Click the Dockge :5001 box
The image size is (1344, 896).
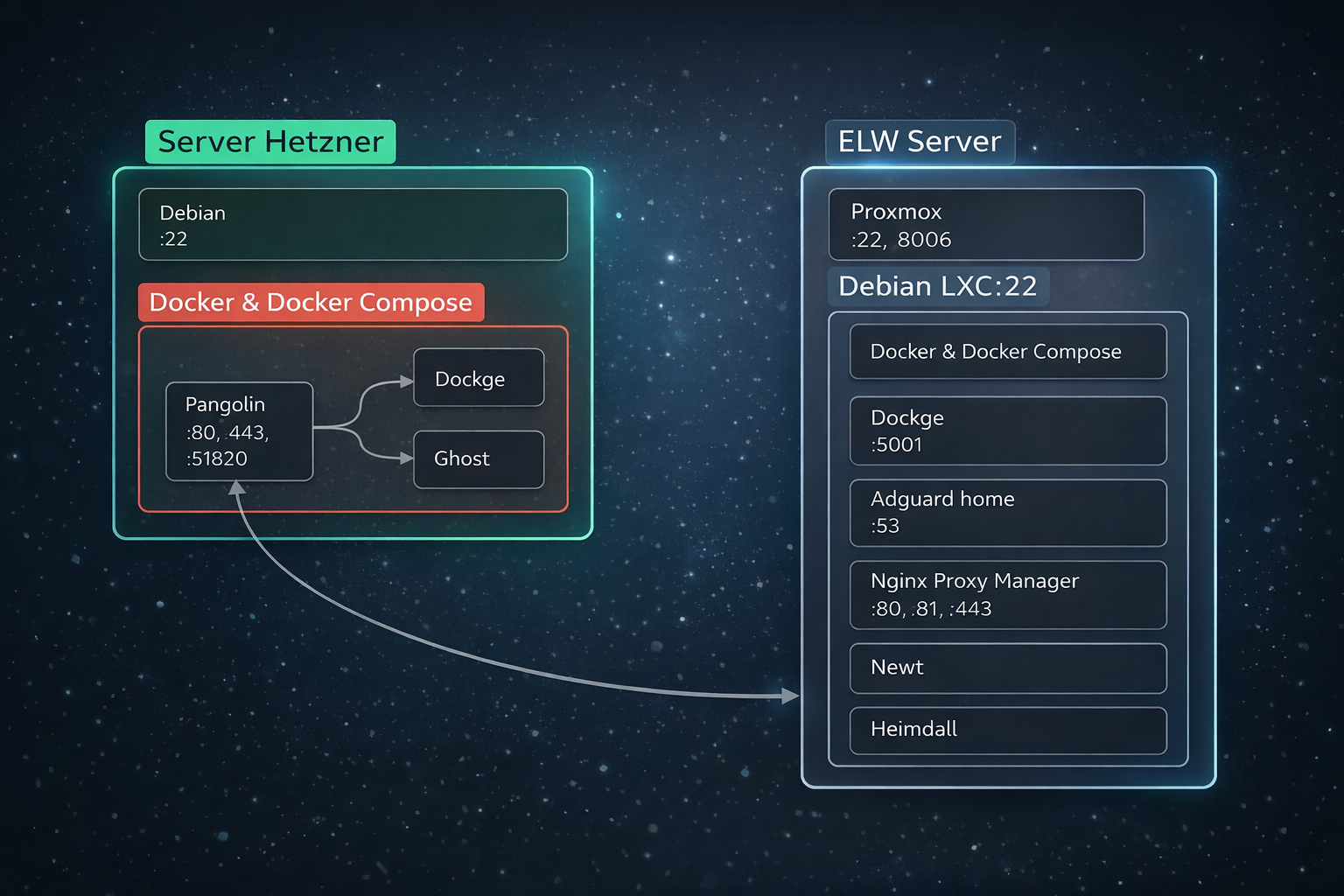click(1008, 430)
